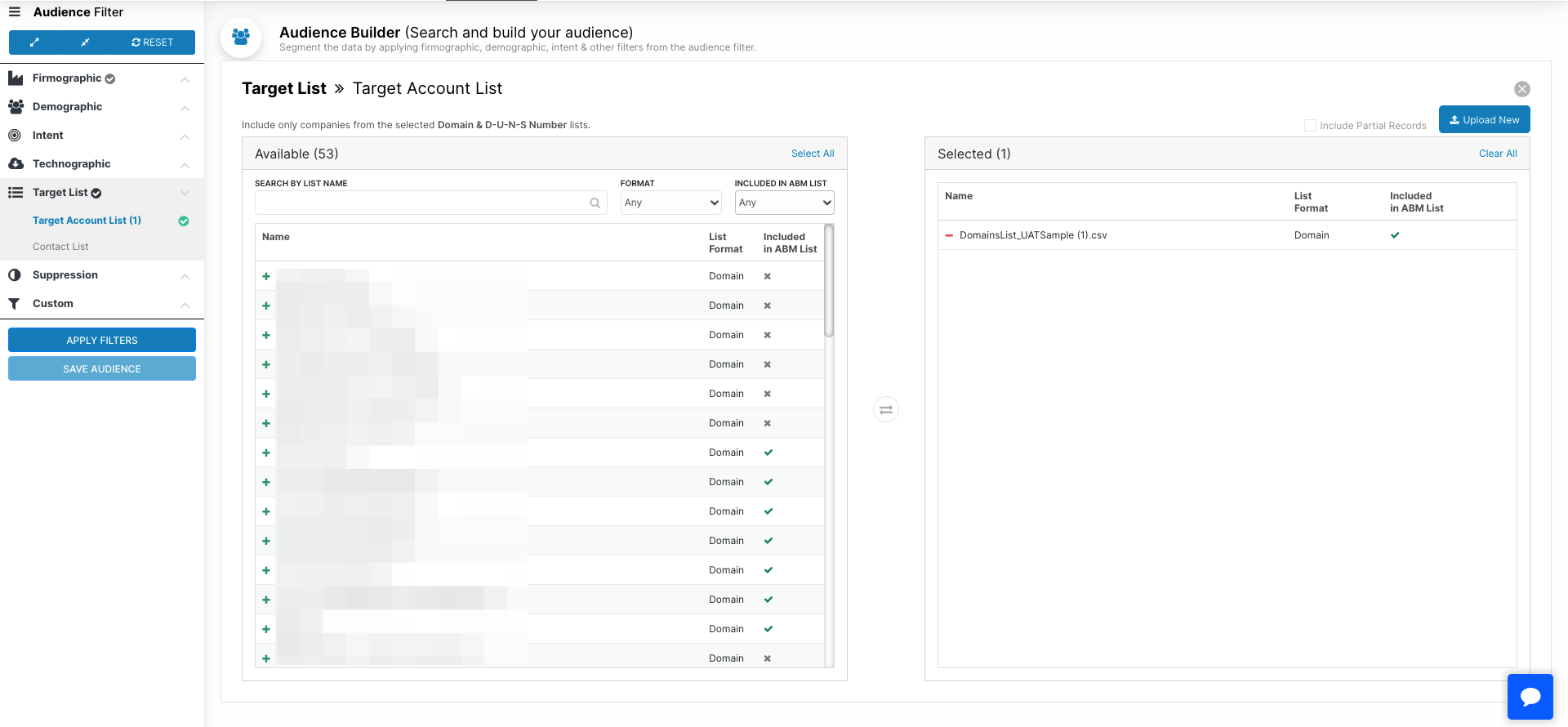Add the sixth available list with plus icon
Viewport: 1568px width, 727px height.
[266, 423]
